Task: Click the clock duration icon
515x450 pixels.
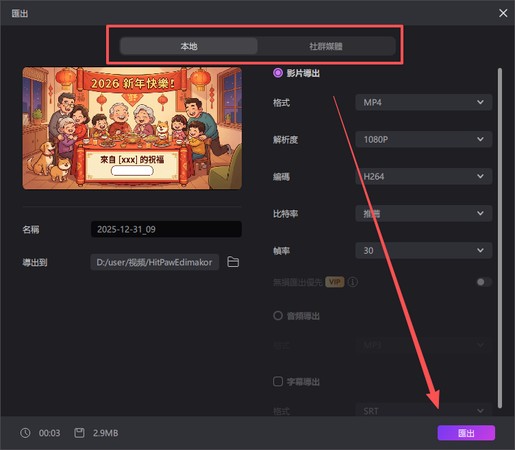Action: (x=25, y=433)
